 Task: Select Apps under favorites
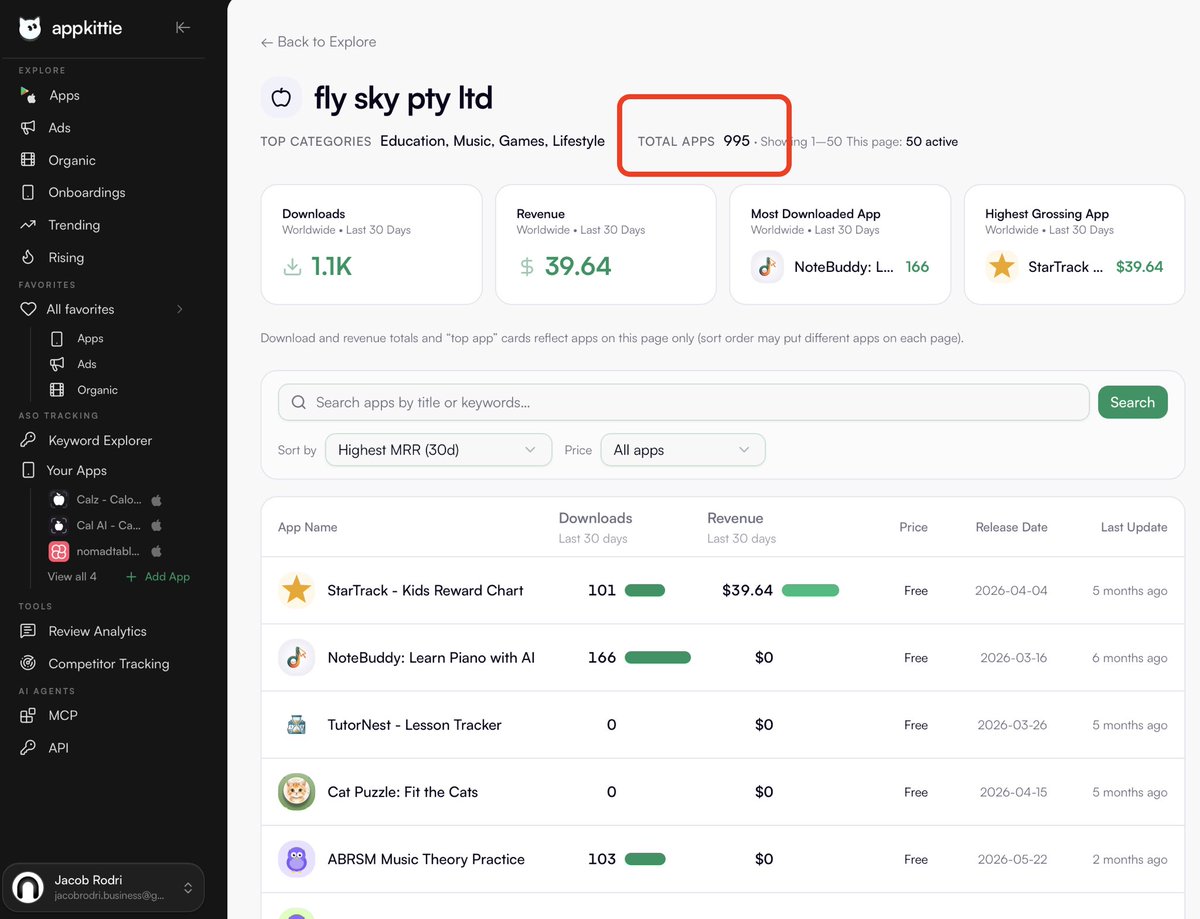[90, 338]
